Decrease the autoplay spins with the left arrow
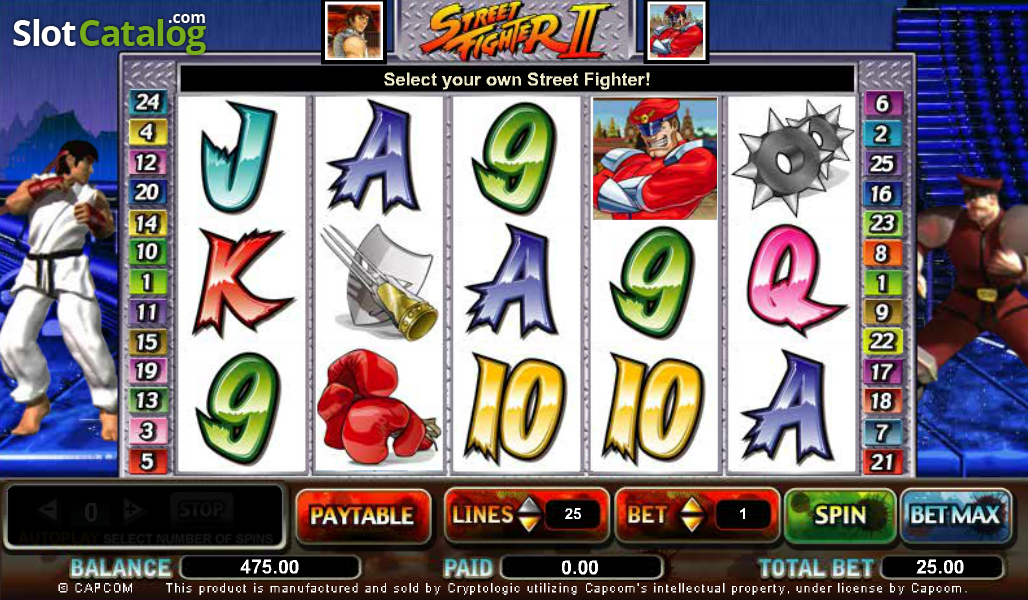The image size is (1028, 600). coord(49,510)
